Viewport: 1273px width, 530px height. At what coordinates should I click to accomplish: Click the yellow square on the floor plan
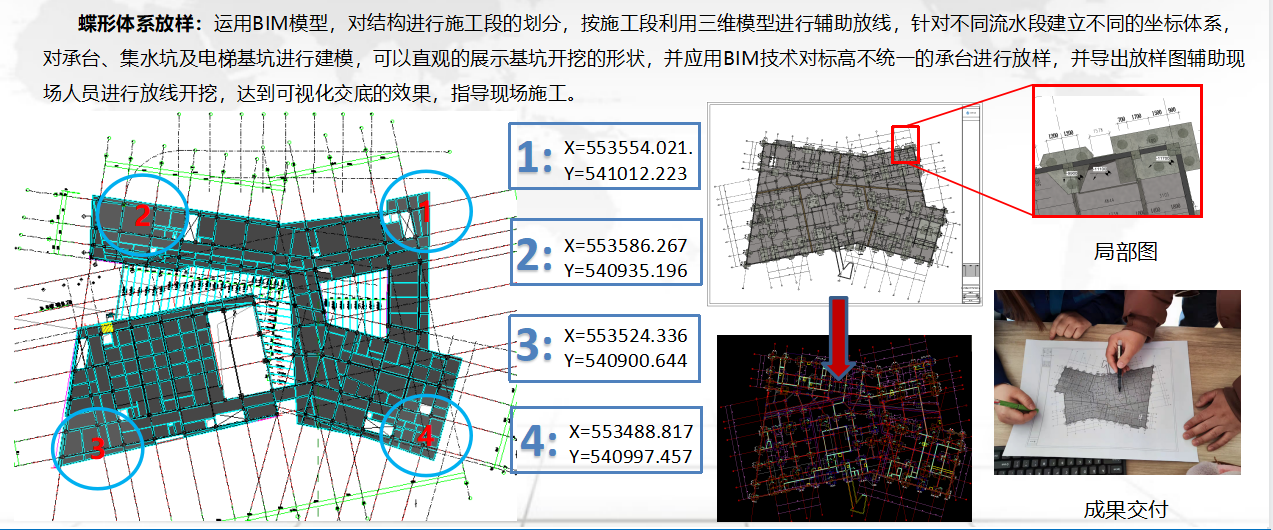point(107,328)
